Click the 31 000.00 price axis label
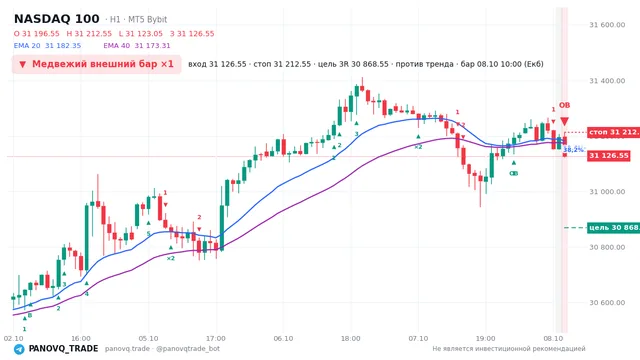The width and height of the screenshot is (640, 360). 607,192
